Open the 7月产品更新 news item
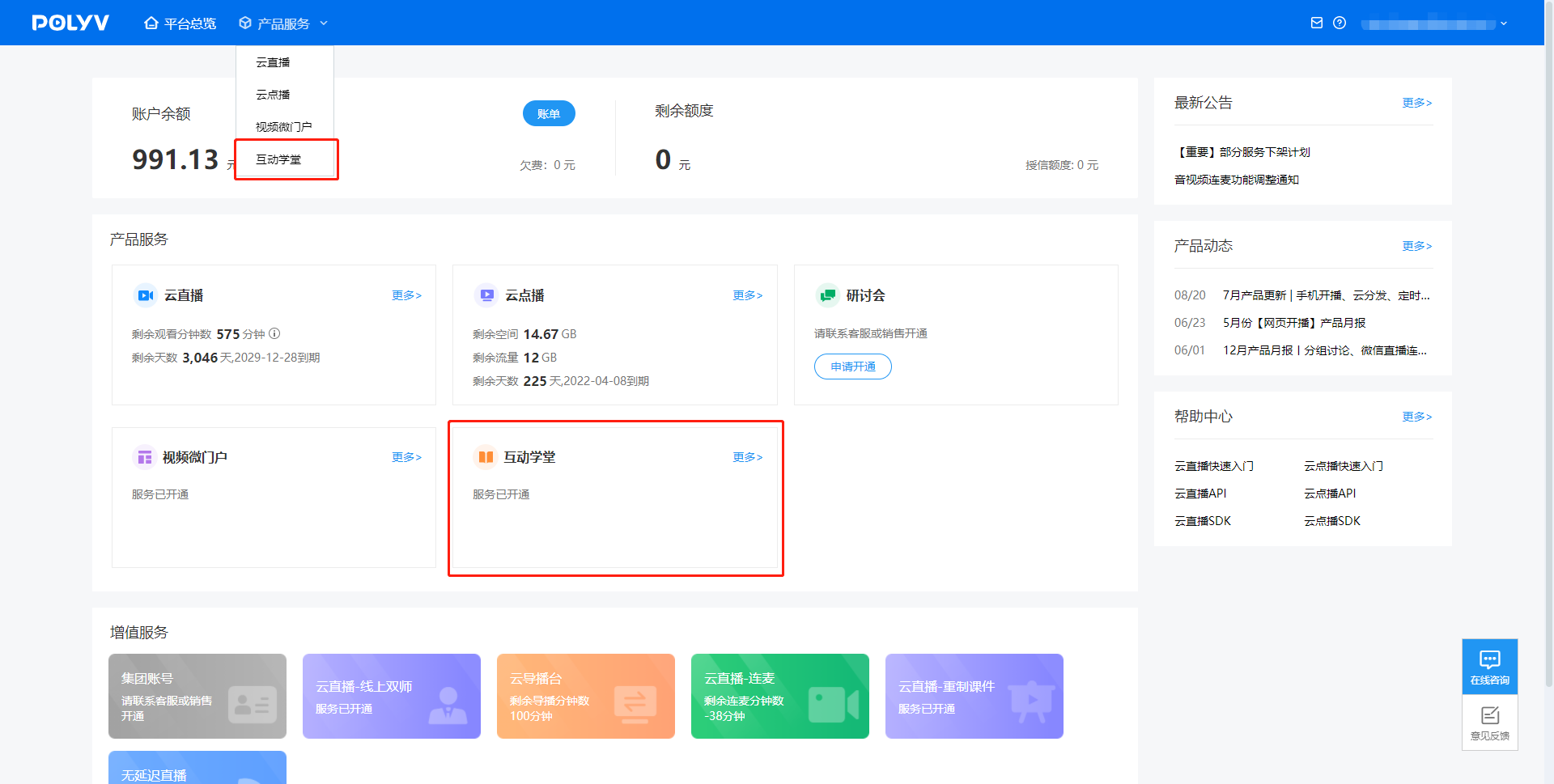1554x784 pixels. click(x=1327, y=295)
